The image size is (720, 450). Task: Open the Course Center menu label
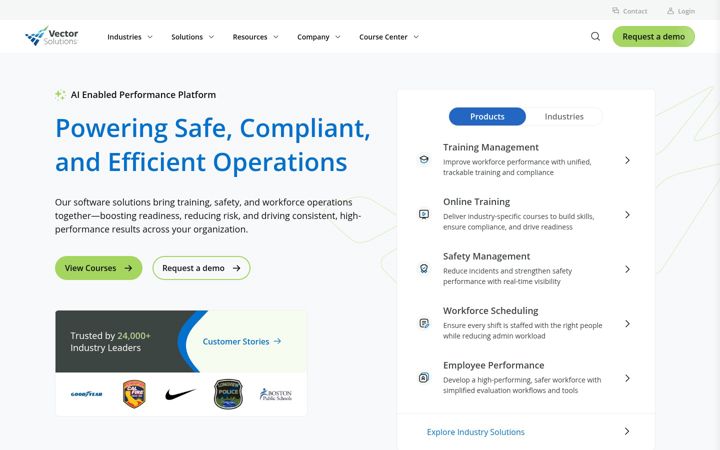[383, 37]
